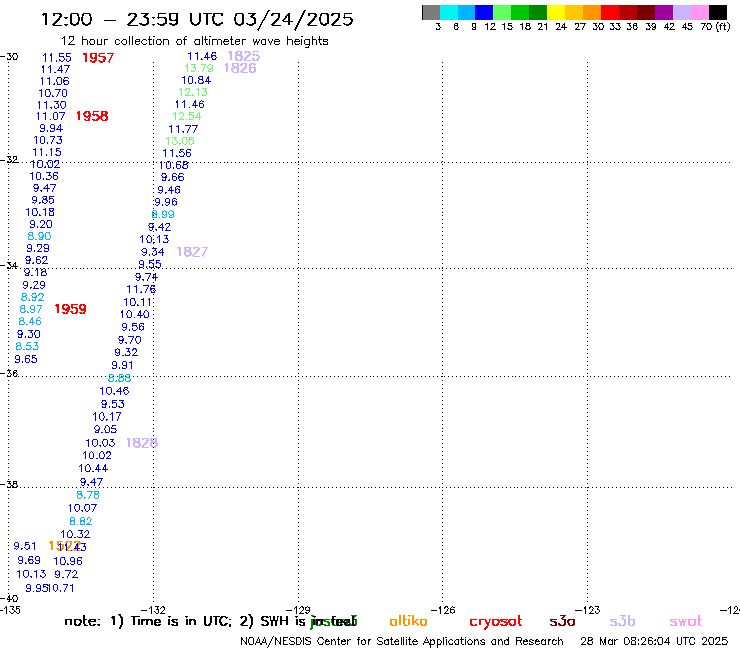Click wave height value 10.44
Viewport: 740px width, 650px height.
coord(93,468)
